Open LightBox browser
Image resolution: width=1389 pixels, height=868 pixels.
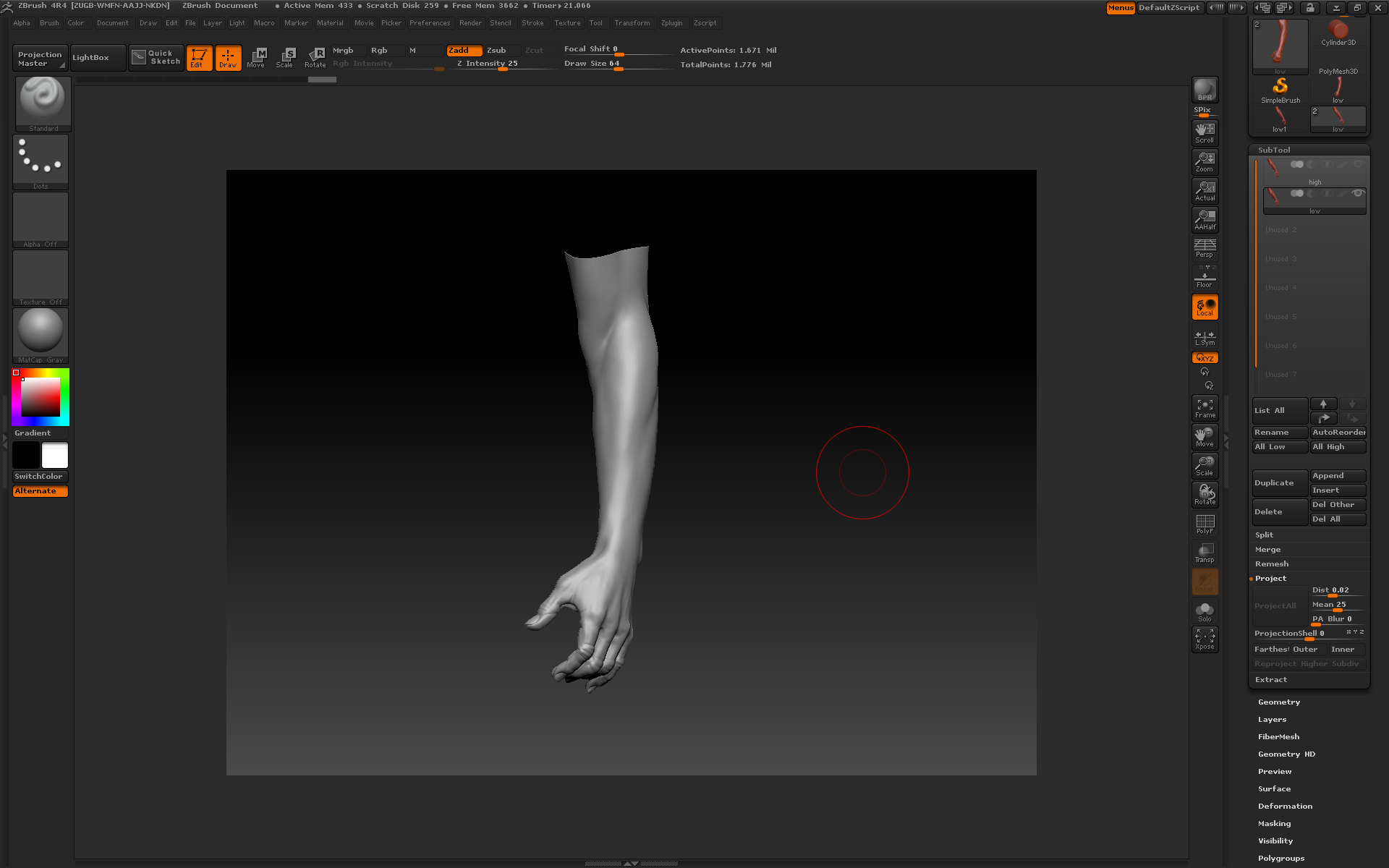coord(98,58)
